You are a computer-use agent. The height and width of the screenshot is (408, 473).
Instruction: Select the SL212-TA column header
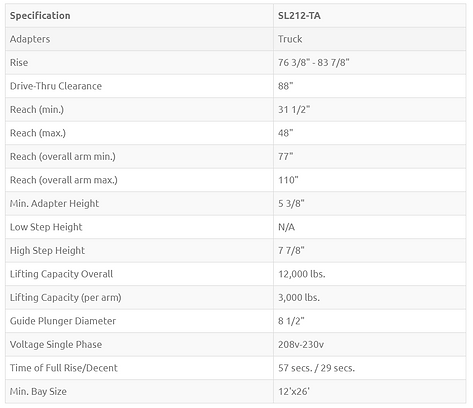(x=299, y=16)
